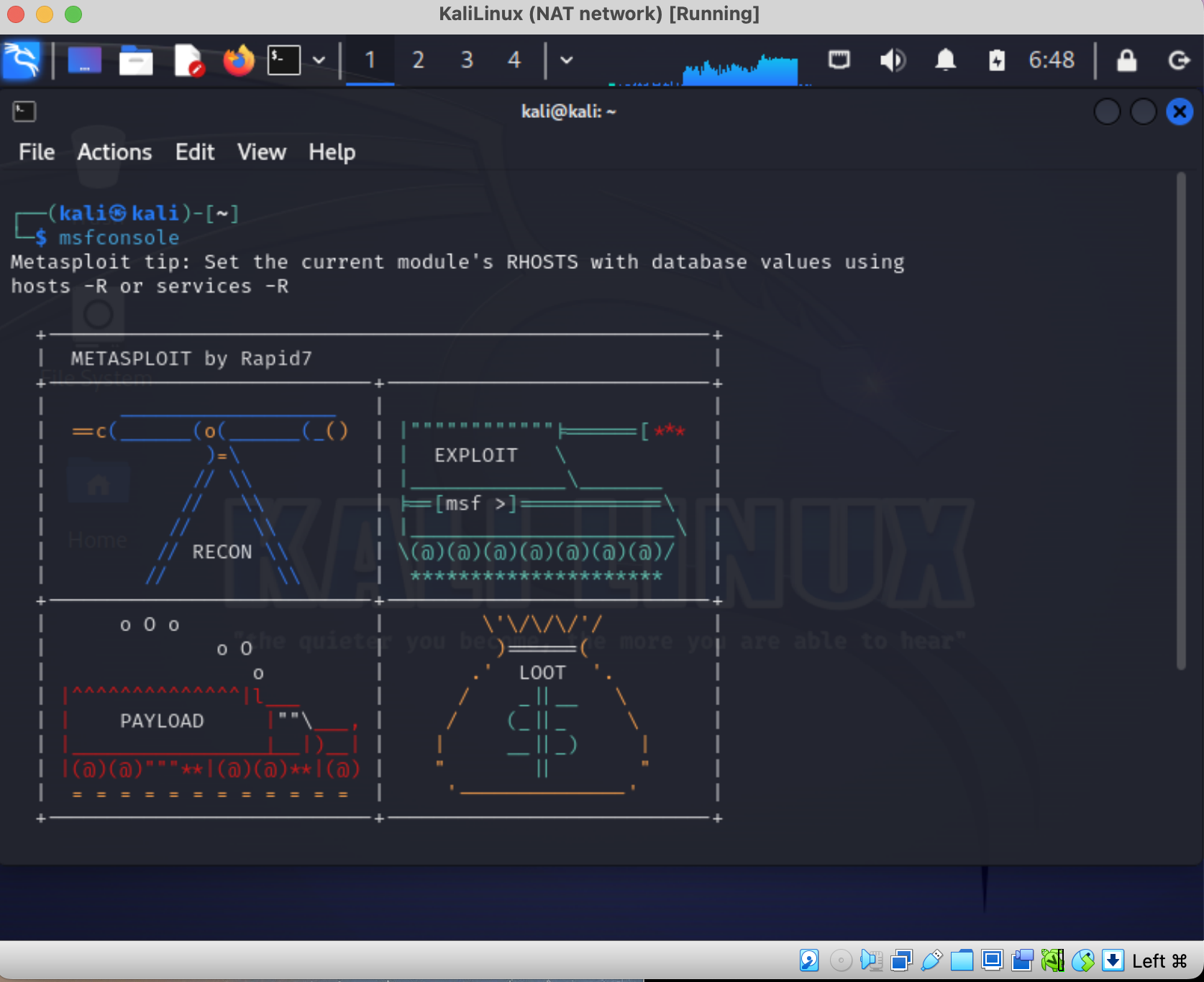
Task: Click the terminal title 'kali@kali: ~'
Action: [568, 111]
